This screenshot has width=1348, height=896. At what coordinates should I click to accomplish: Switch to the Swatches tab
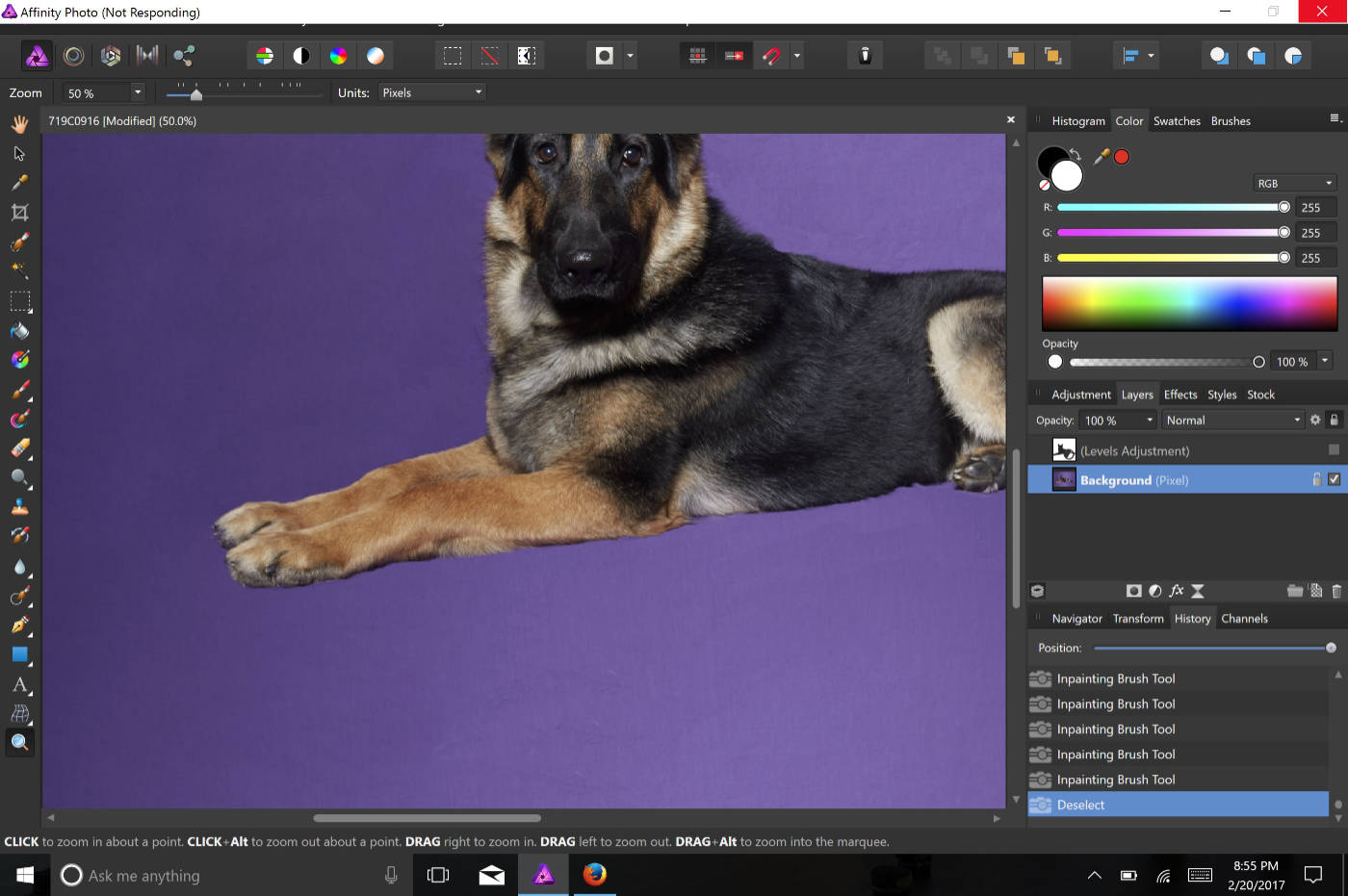[1177, 121]
